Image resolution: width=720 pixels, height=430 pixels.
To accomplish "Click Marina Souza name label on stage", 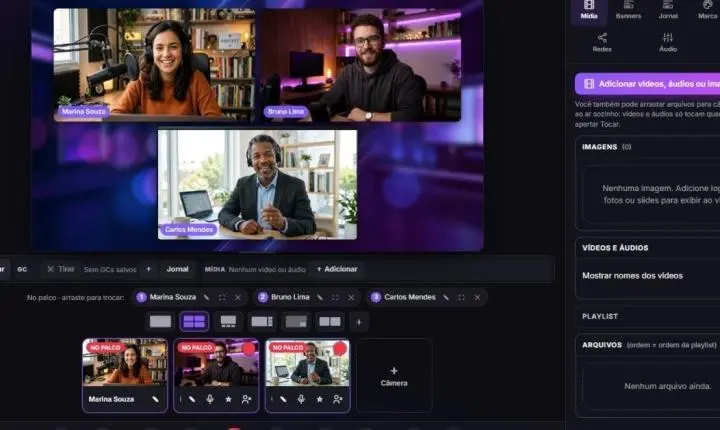I will pyautogui.click(x=83, y=111).
